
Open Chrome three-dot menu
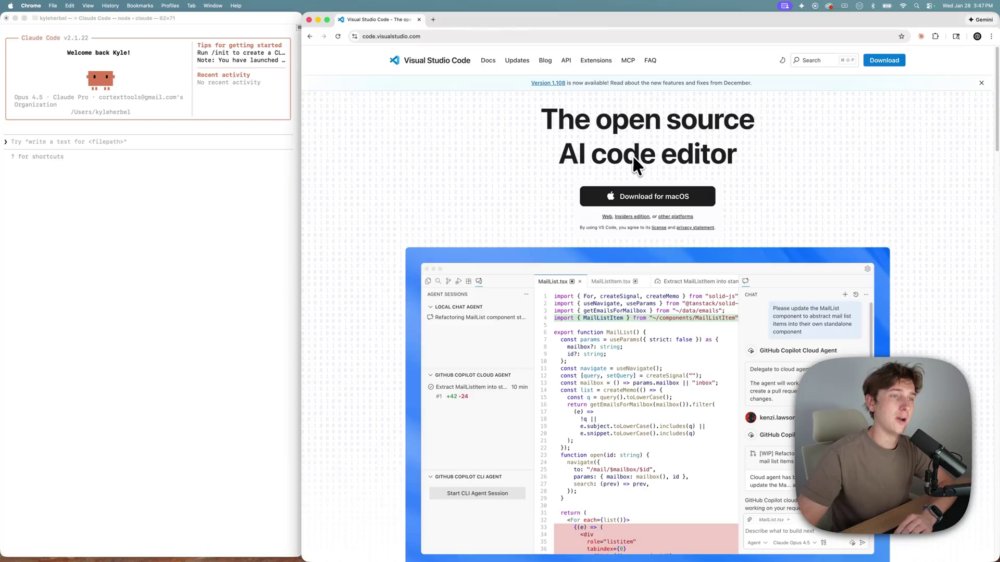click(991, 36)
